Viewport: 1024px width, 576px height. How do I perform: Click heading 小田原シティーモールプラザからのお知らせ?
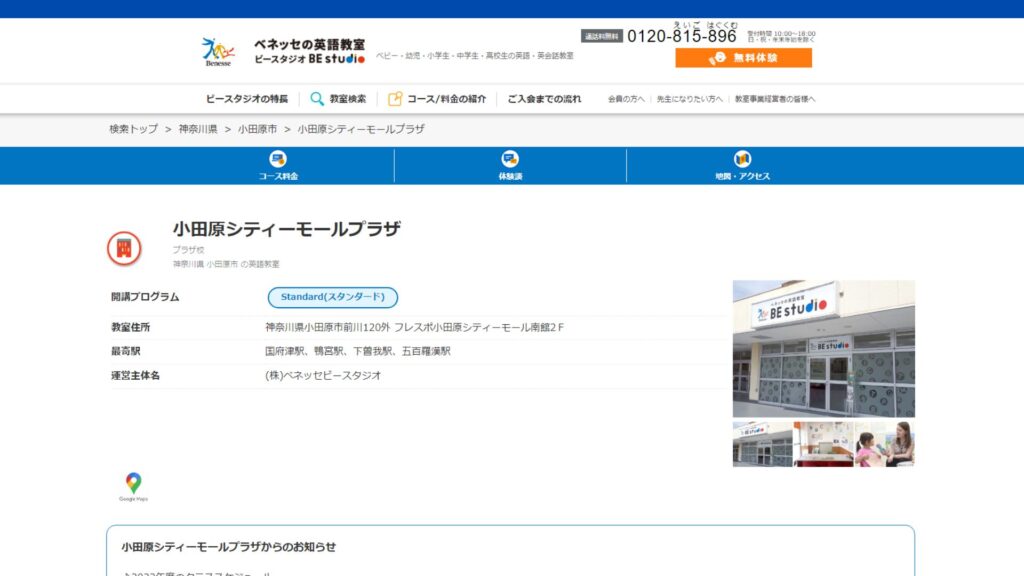(229, 547)
